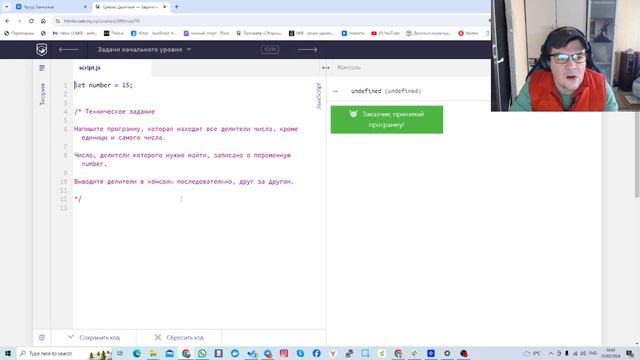Image resolution: width=640 pixels, height=360 pixels.
Task: Click the panel resize arrows icon beside Консоль
Action: pos(325,68)
